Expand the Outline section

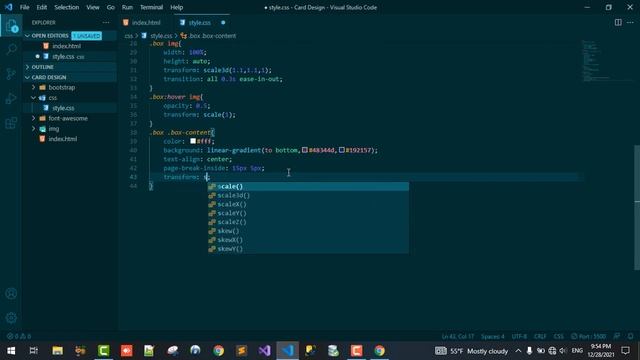pos(70,67)
